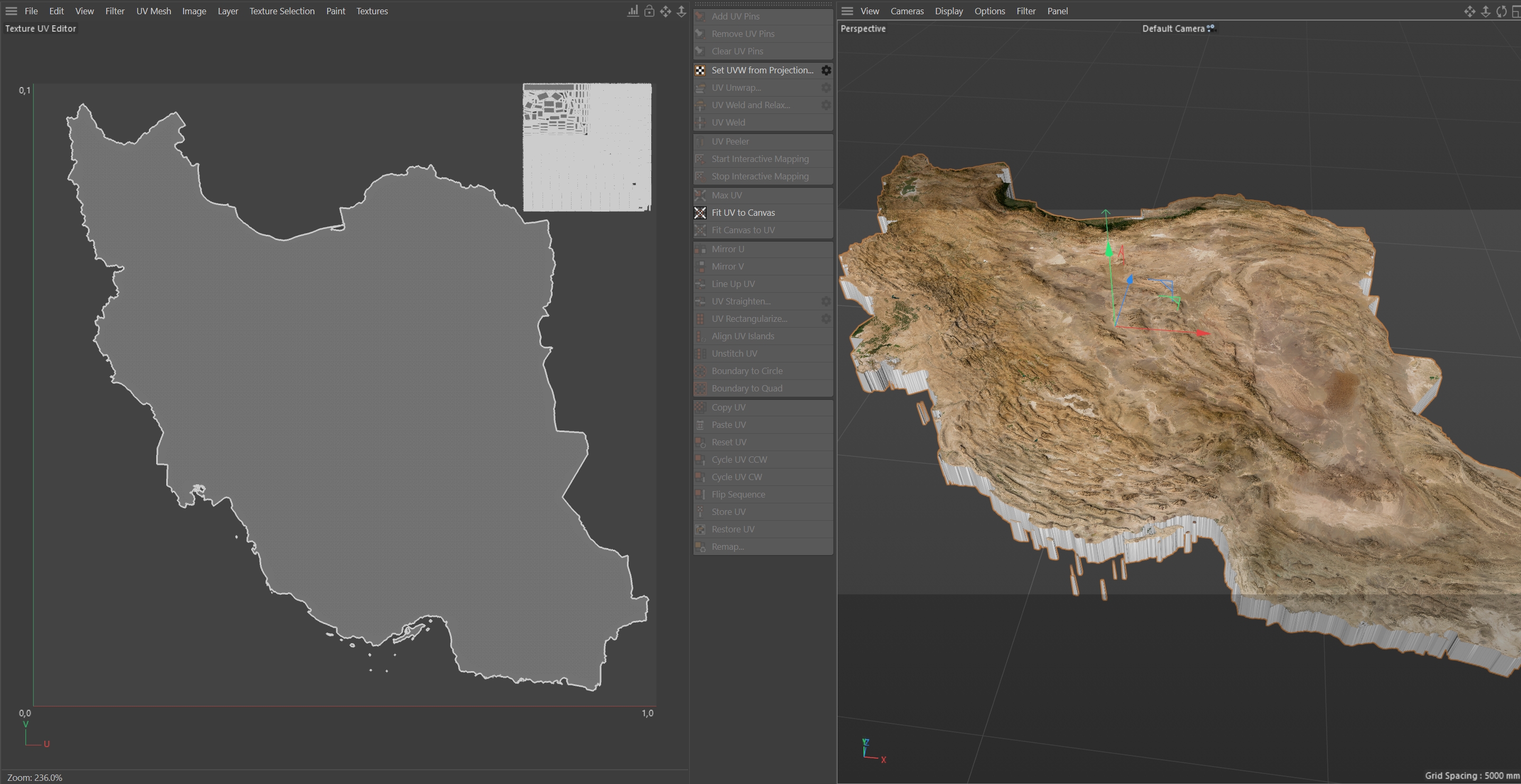
Task: Click the texture thumbnail in the UV canvas
Action: coord(587,147)
